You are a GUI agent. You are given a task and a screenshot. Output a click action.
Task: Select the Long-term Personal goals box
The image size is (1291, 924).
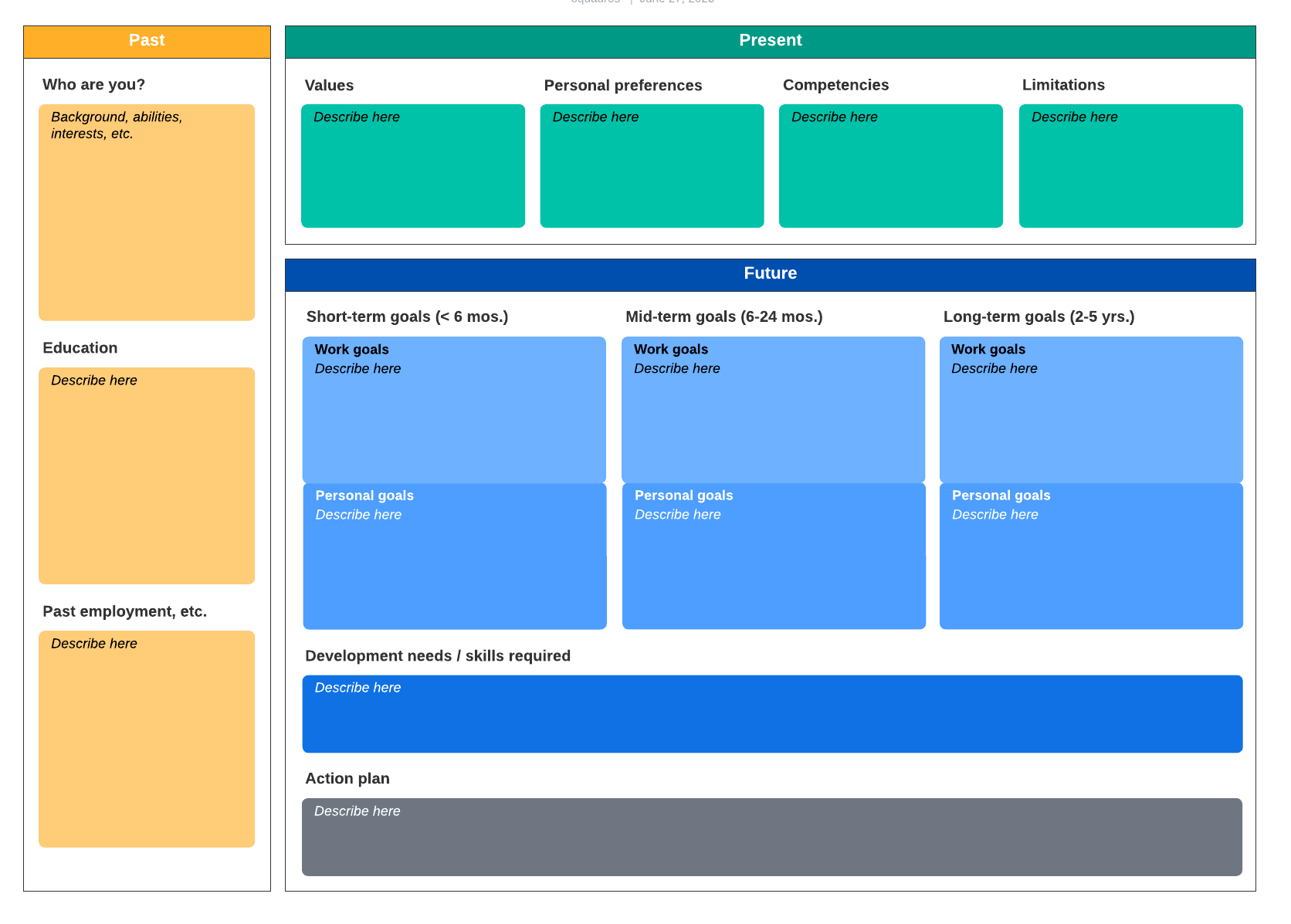(1091, 557)
